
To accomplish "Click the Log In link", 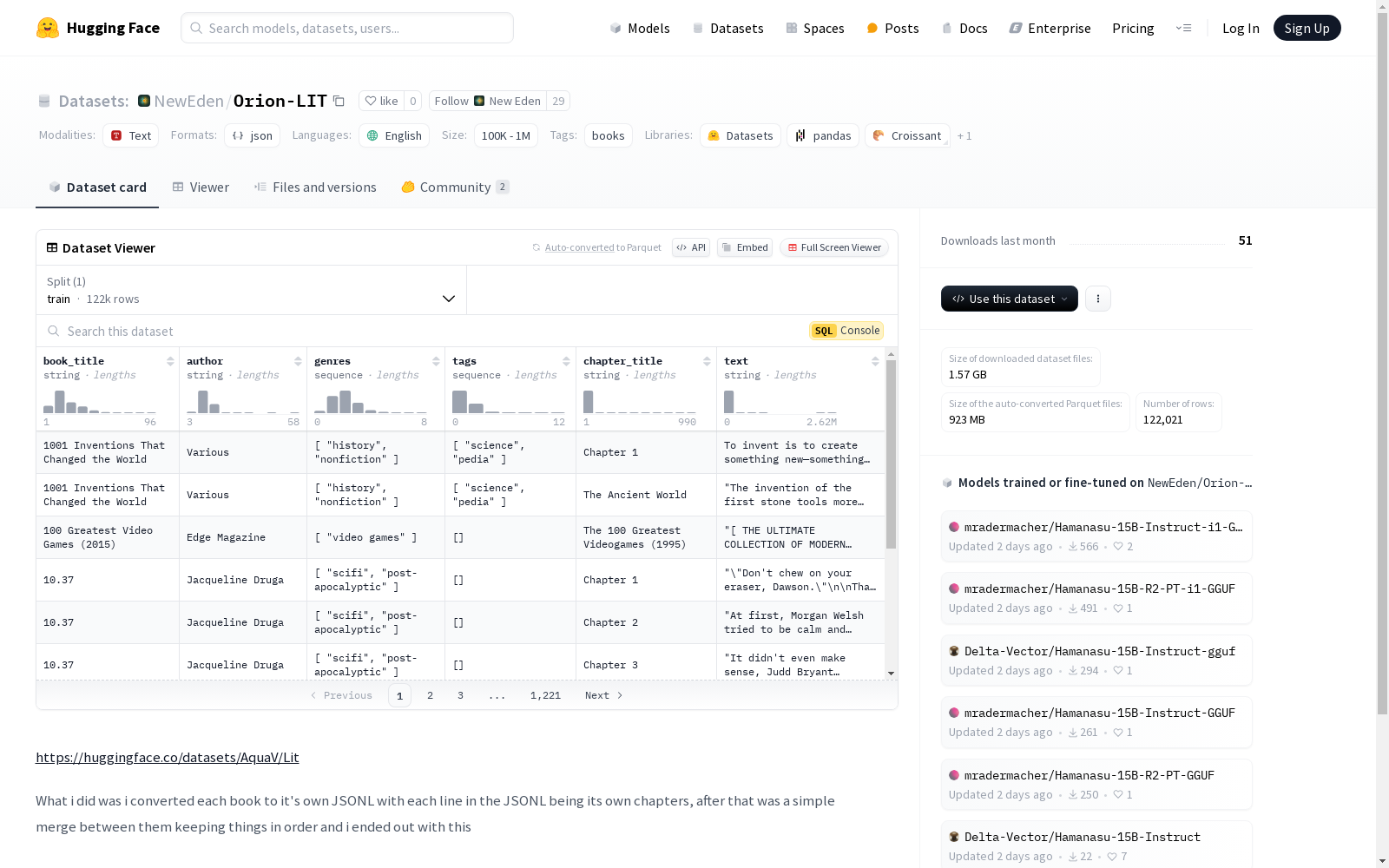I will tap(1241, 28).
